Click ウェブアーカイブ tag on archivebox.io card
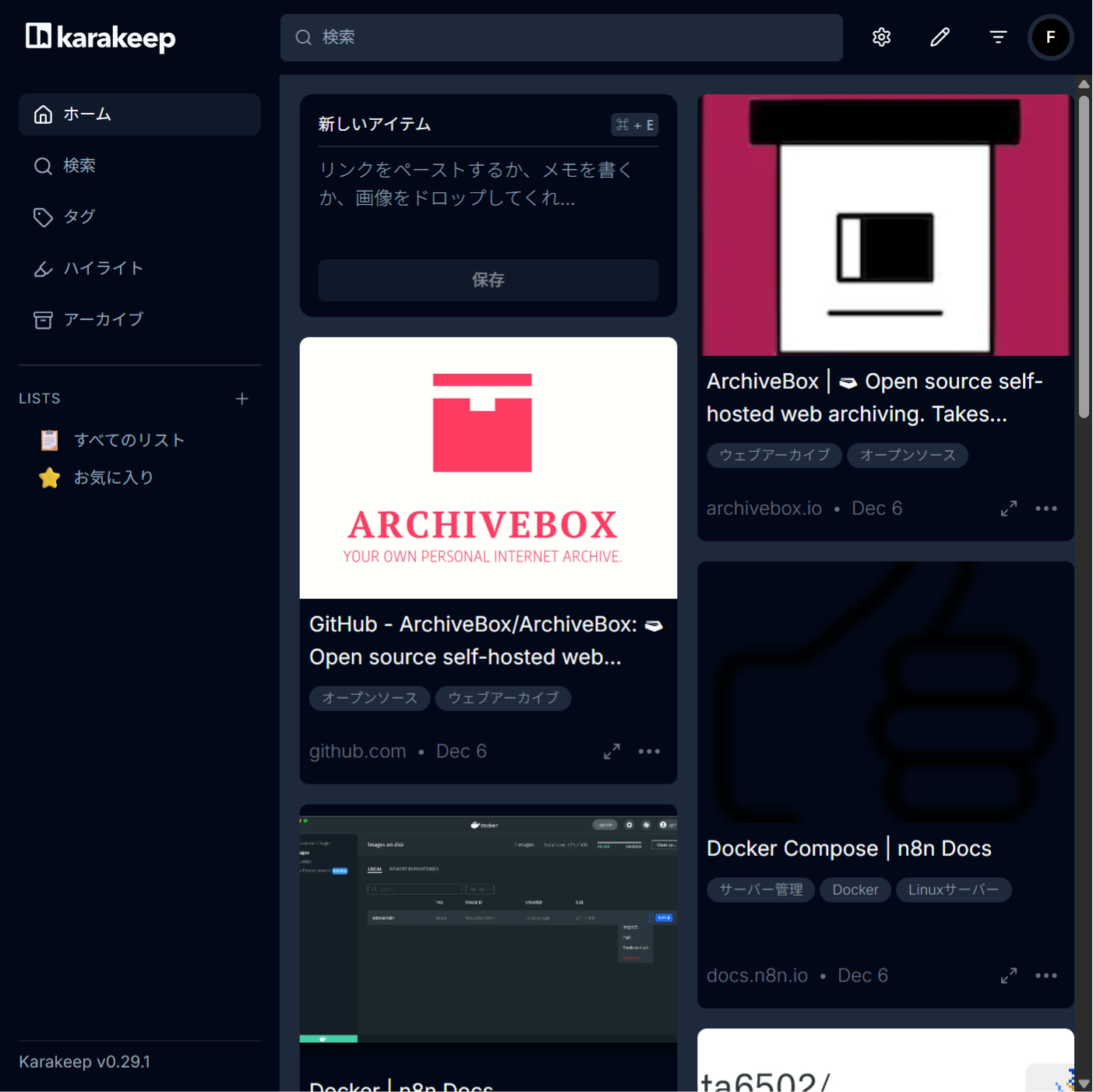Viewport: 1093px width, 1092px height. coord(774,455)
